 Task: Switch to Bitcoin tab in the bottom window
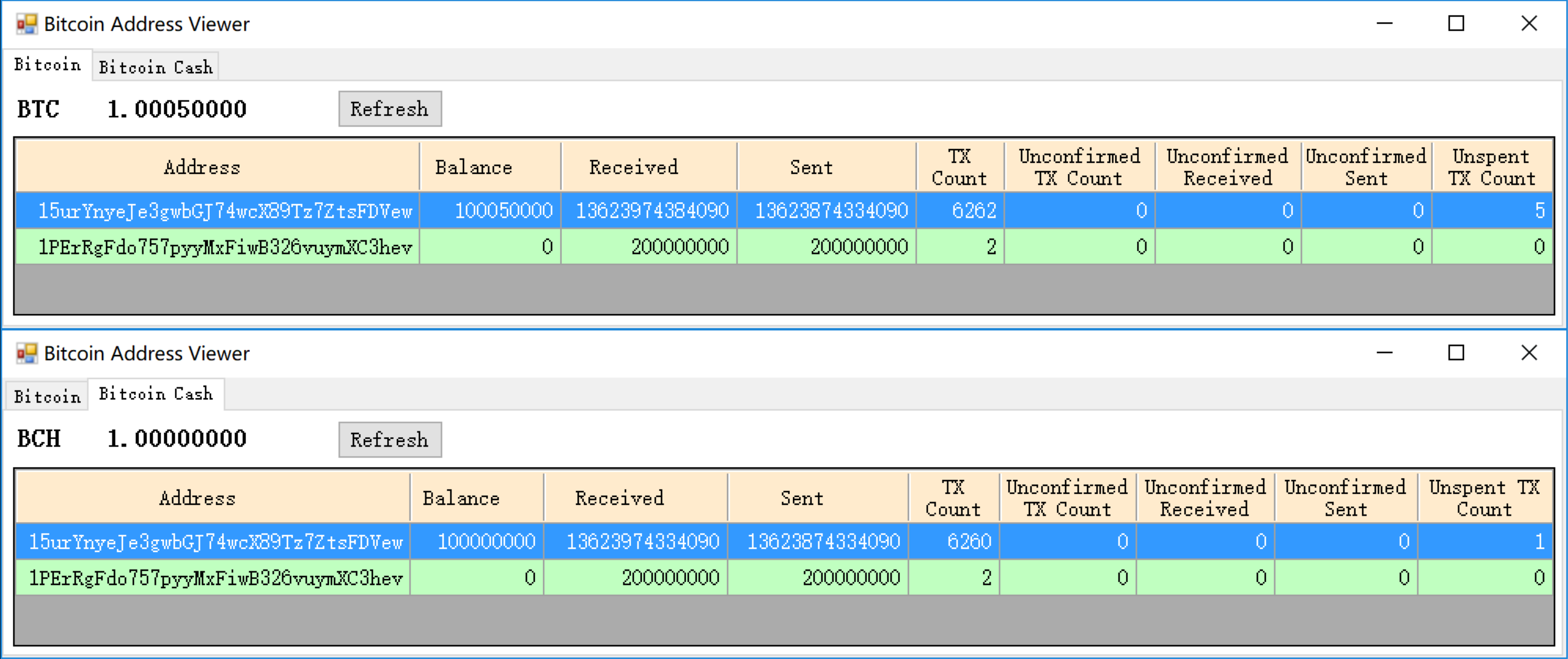point(47,396)
